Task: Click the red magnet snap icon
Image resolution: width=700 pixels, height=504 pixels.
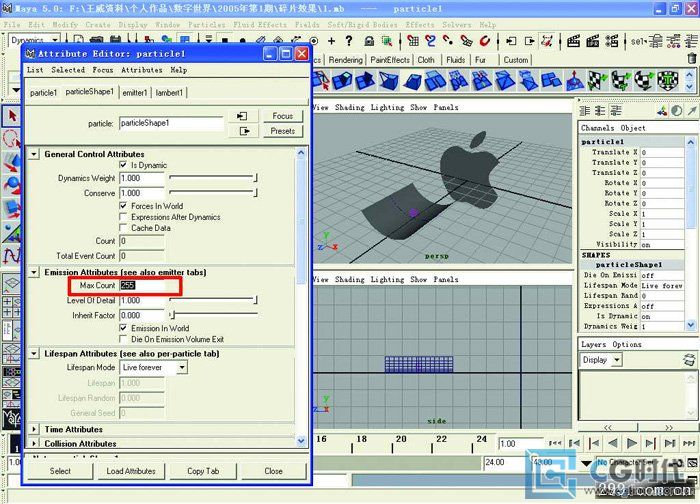Action: coord(485,42)
